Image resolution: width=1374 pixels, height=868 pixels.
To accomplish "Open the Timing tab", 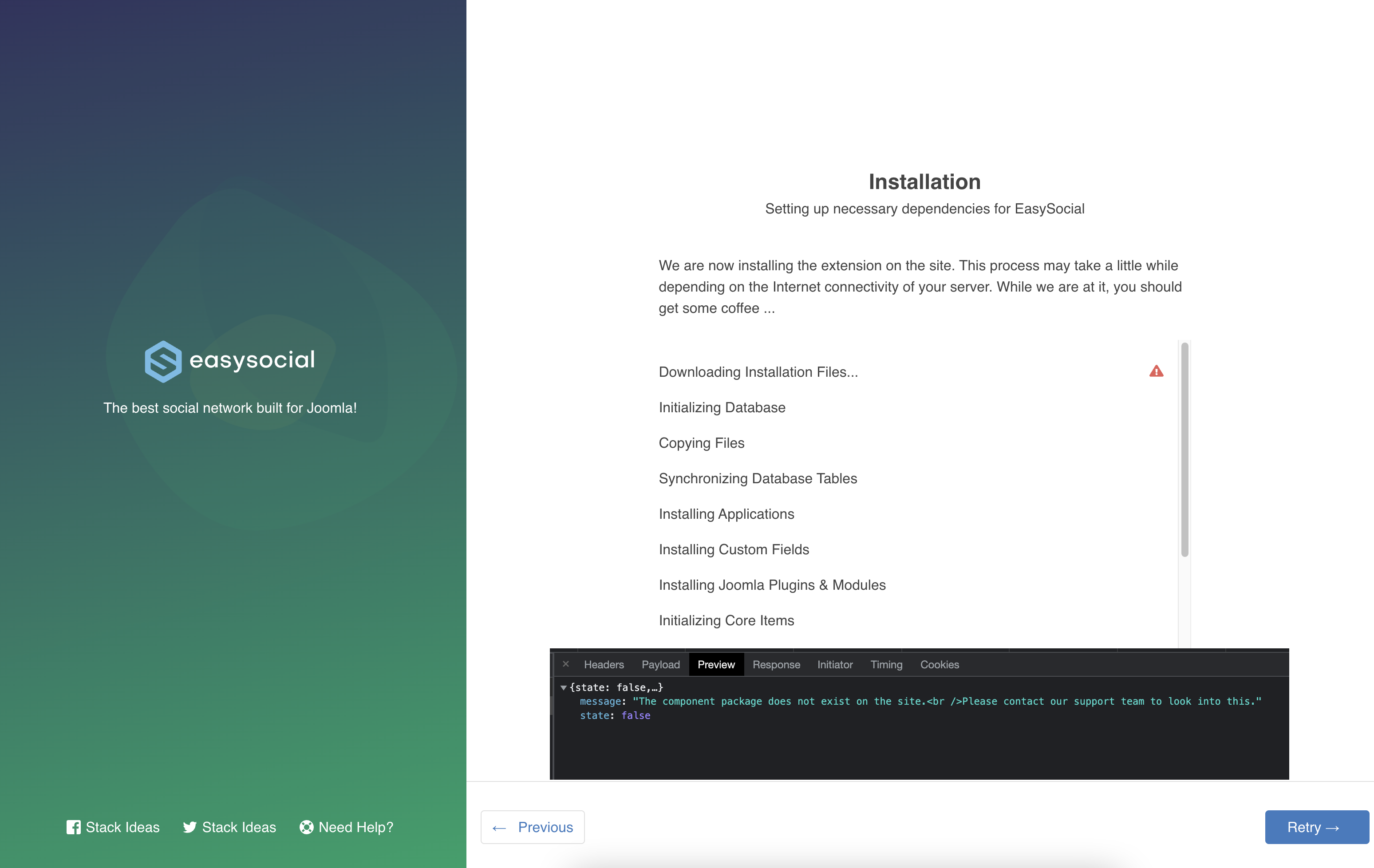I will pos(886,664).
